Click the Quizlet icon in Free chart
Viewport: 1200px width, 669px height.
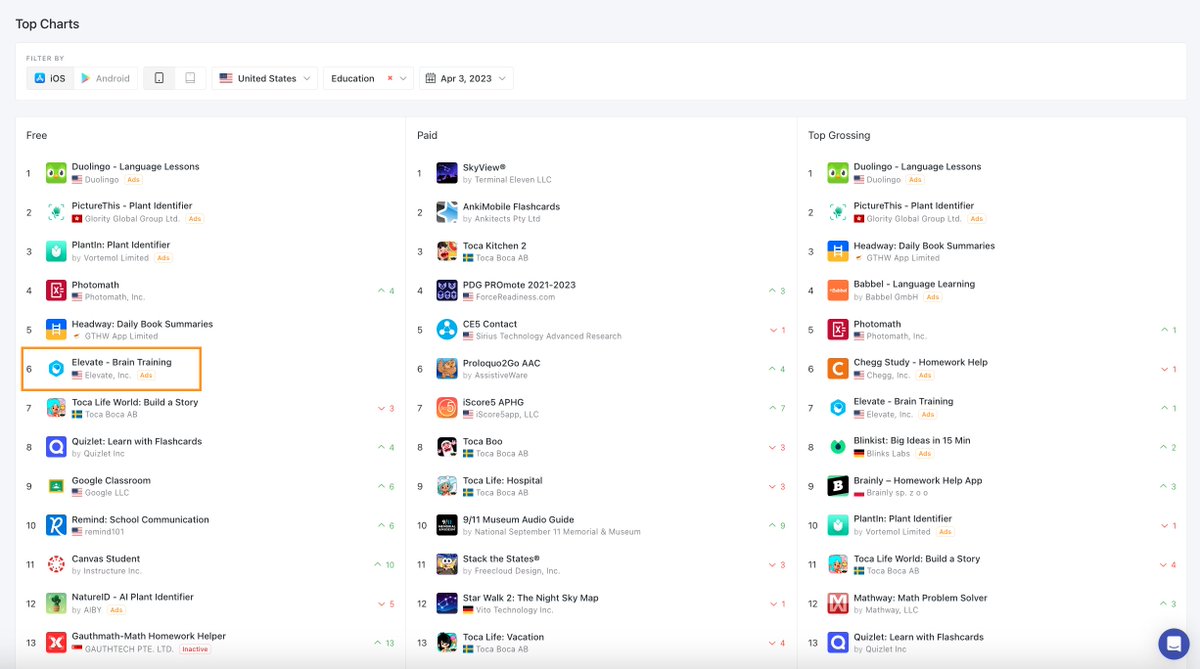point(56,447)
